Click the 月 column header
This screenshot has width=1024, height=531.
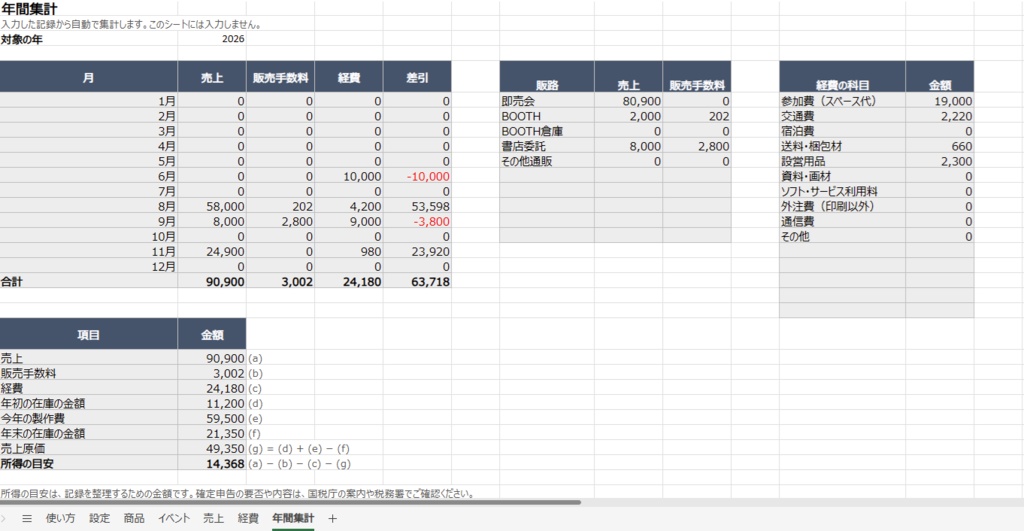89,77
